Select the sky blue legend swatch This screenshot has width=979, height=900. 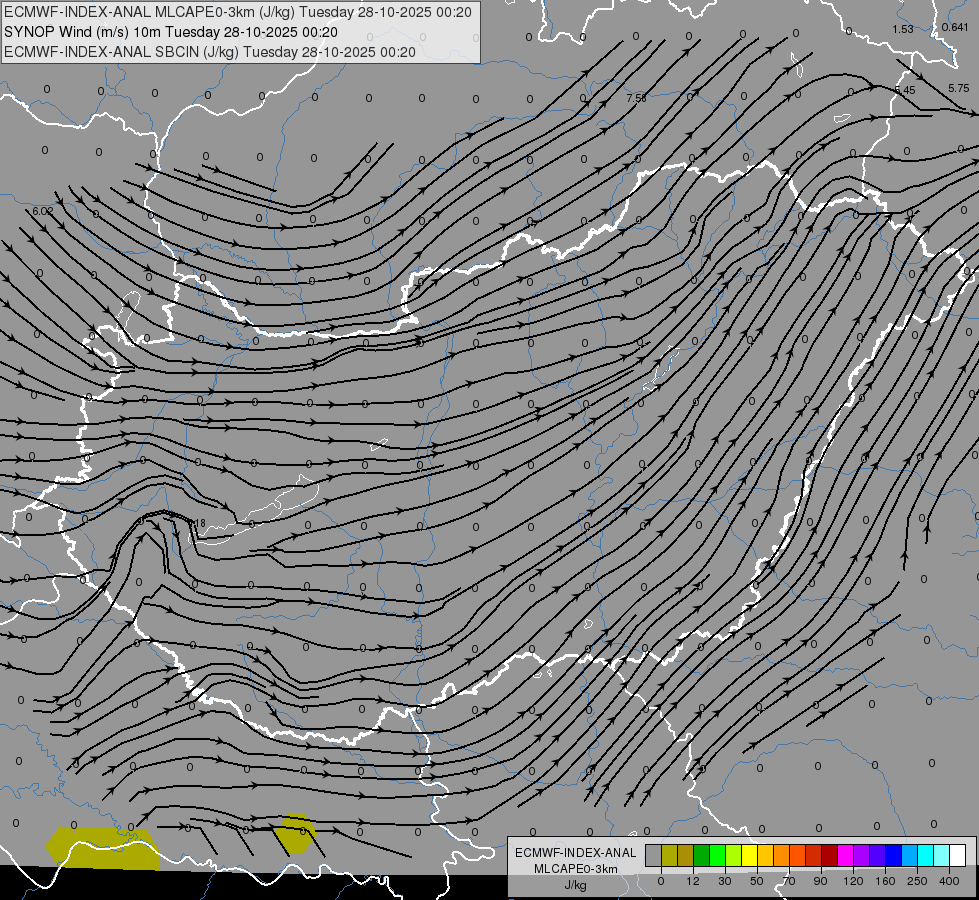[910, 855]
